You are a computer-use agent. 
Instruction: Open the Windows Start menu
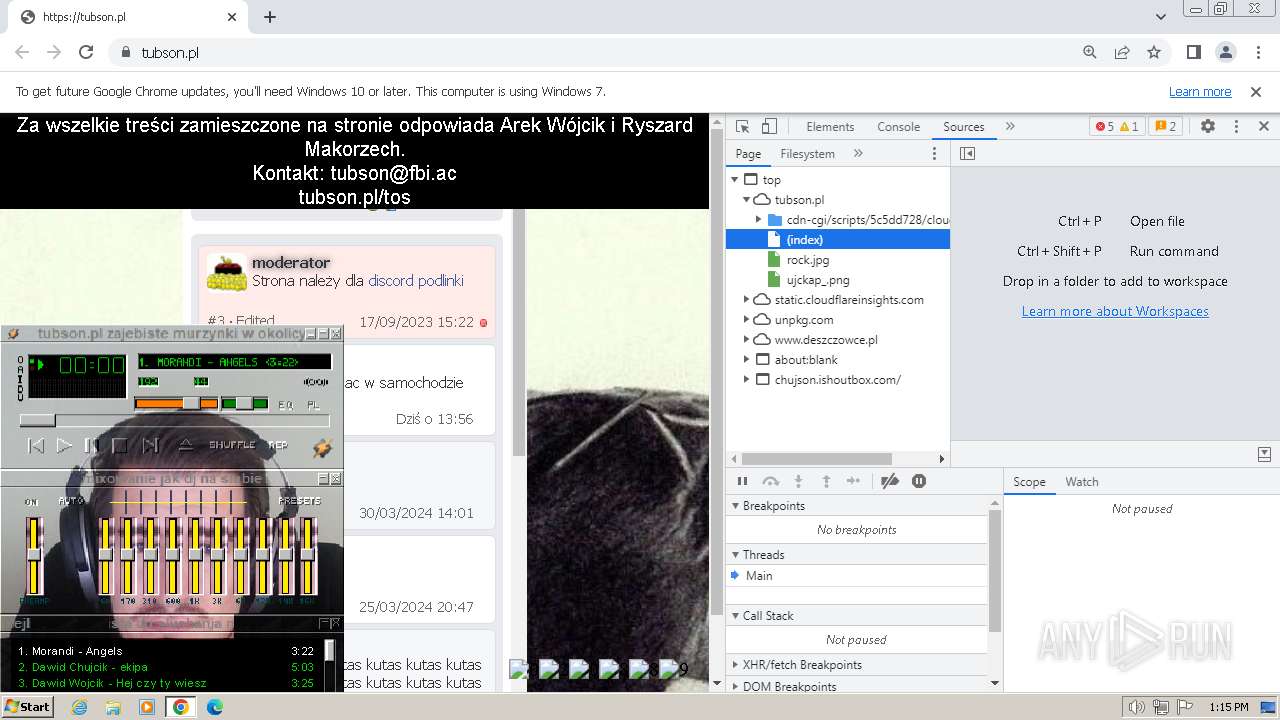point(27,707)
